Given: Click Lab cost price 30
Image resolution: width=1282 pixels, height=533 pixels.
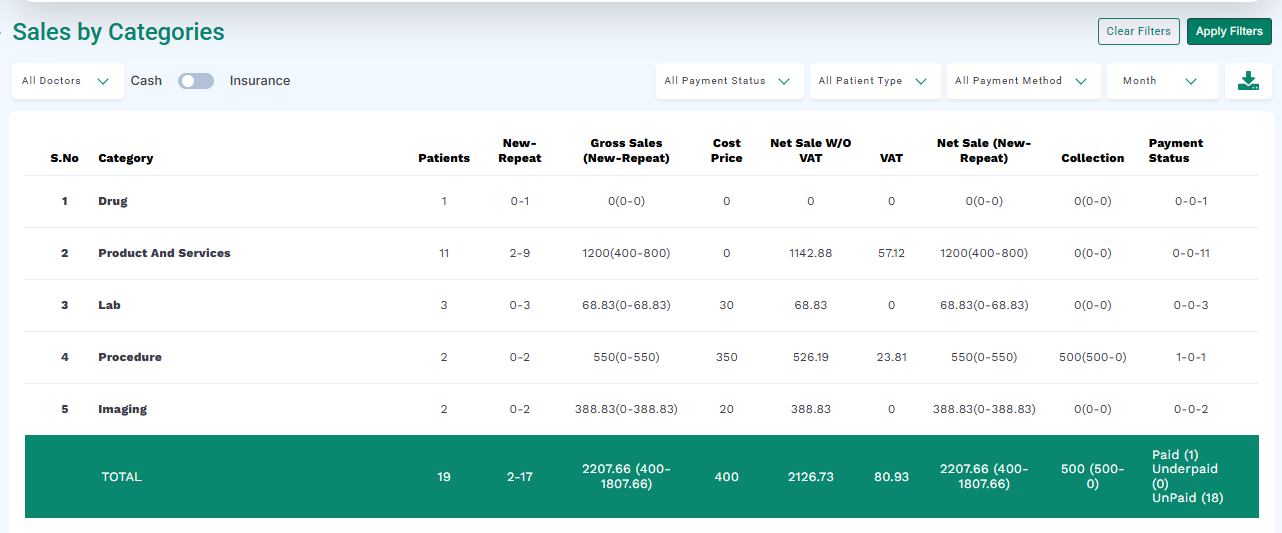Looking at the screenshot, I should pos(727,305).
